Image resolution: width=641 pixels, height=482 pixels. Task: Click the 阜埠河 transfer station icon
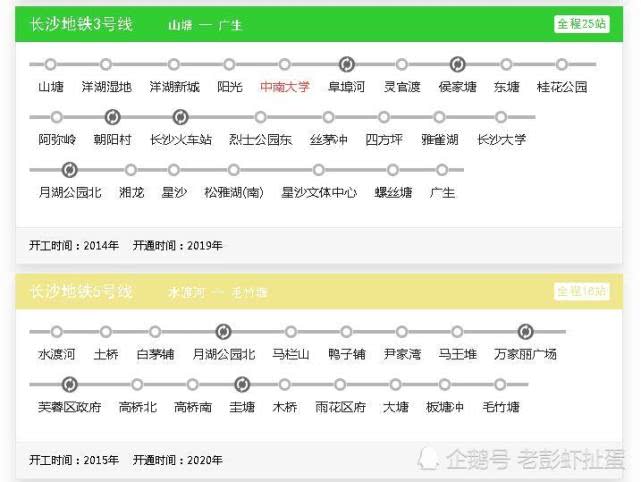point(347,64)
